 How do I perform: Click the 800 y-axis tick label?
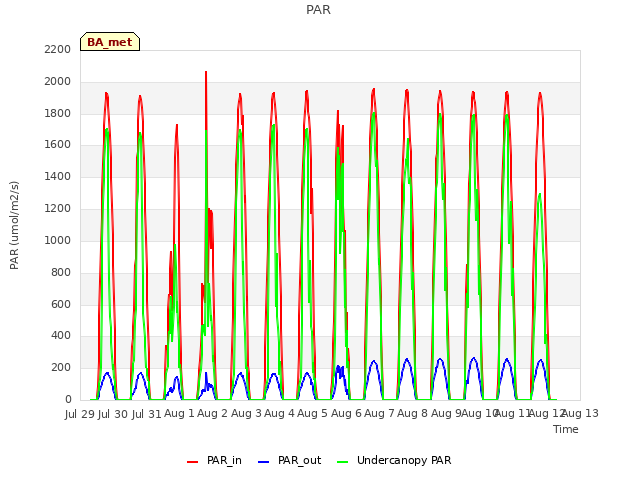[x=61, y=273]
